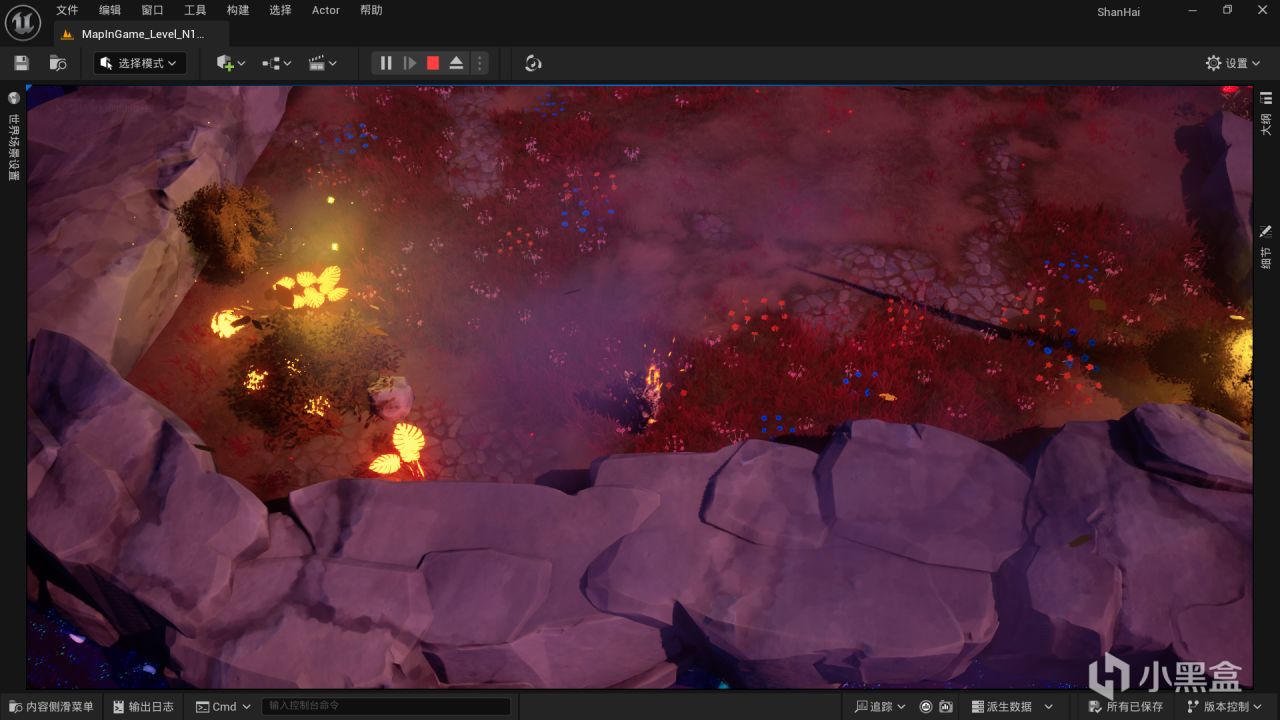This screenshot has height=720, width=1280.
Task: Open the 窗口 menu
Action: (152, 10)
